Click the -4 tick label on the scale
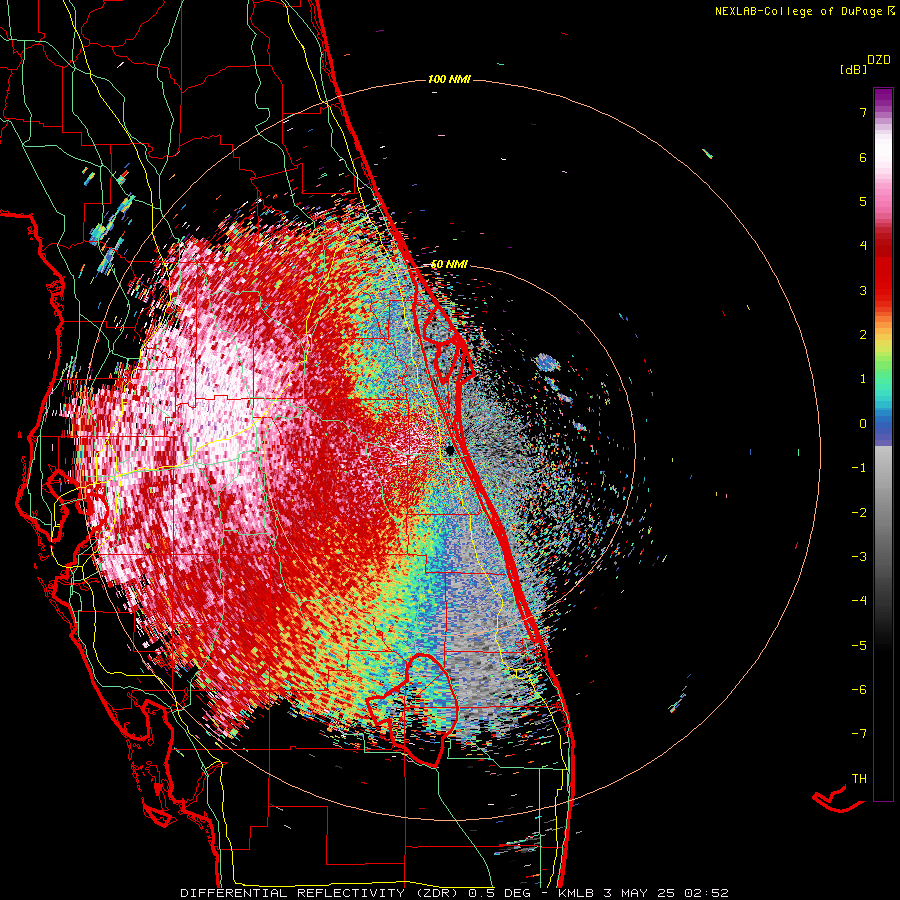Image resolution: width=900 pixels, height=900 pixels. 859,601
